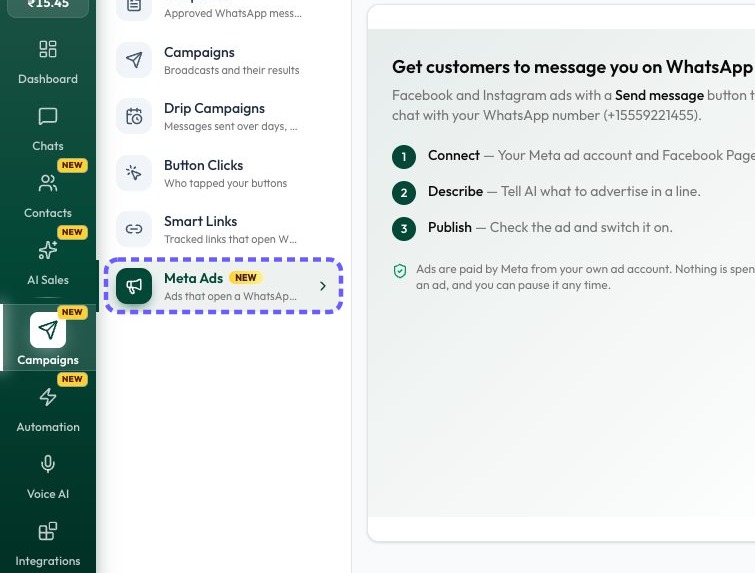Click the bold 'Send message' text
The height and width of the screenshot is (573, 755).
click(659, 95)
